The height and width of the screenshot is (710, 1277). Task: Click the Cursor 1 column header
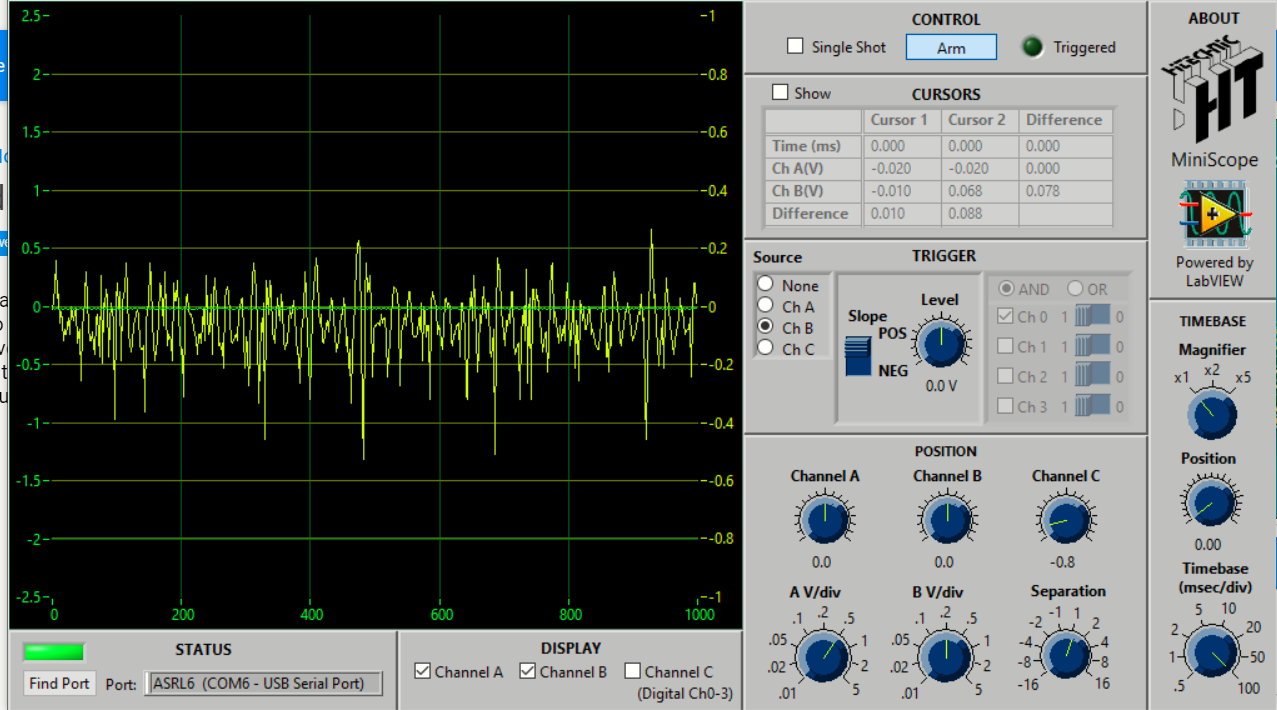[902, 120]
